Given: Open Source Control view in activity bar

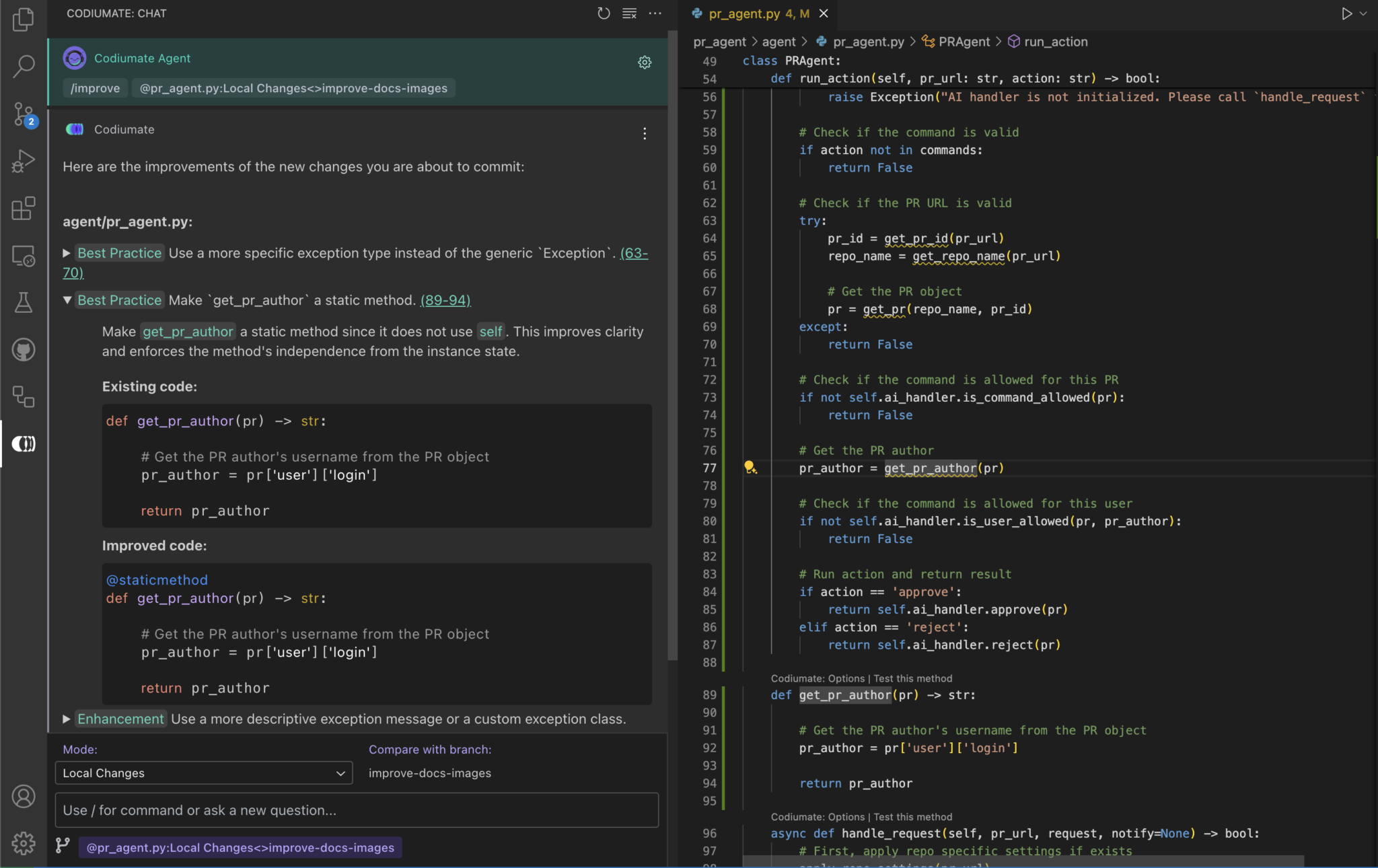Looking at the screenshot, I should 24,114.
